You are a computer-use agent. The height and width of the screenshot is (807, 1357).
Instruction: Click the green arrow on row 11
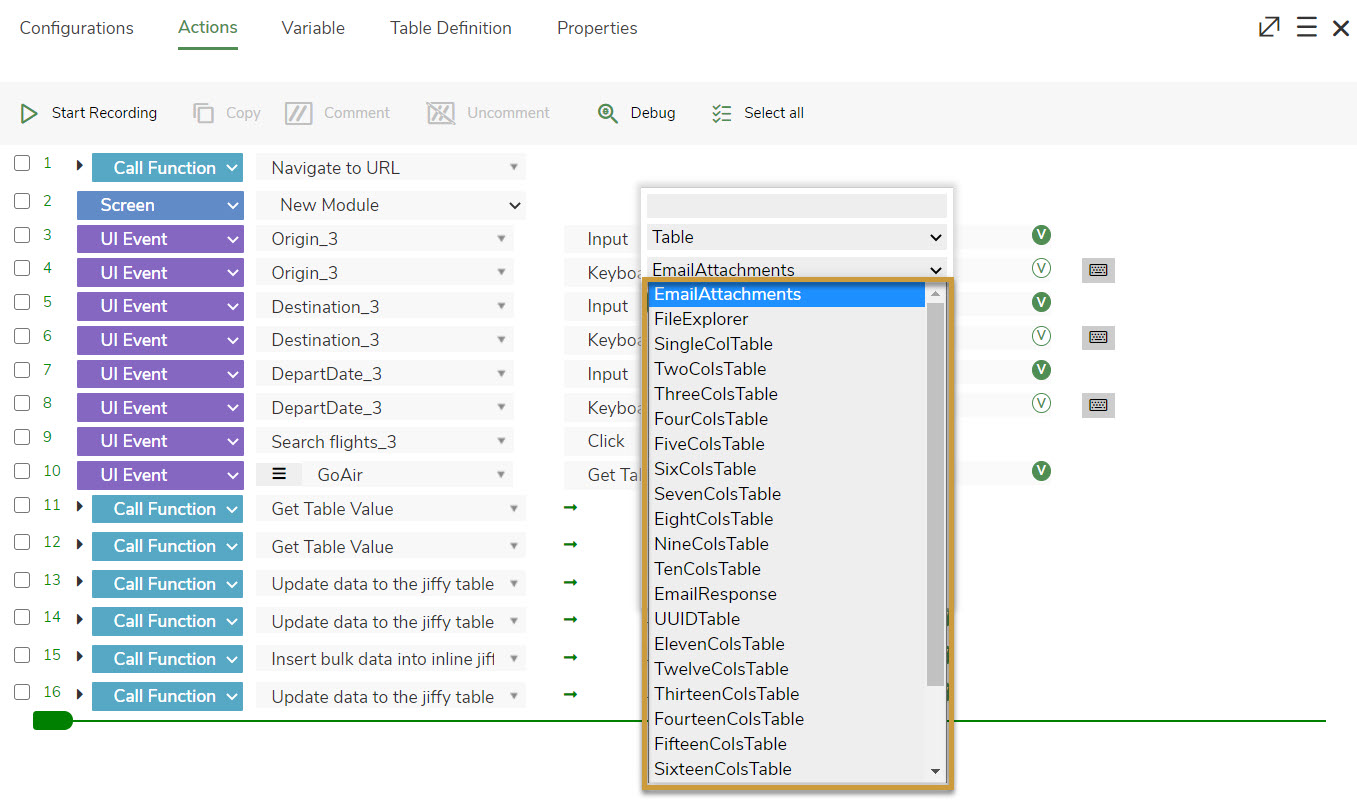(570, 508)
